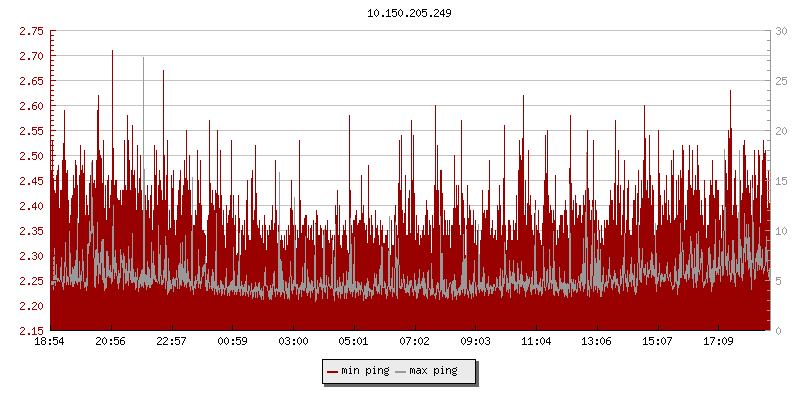The image size is (800, 400).
Task: Click the gray max ping legend swatch
Action: [x=401, y=372]
